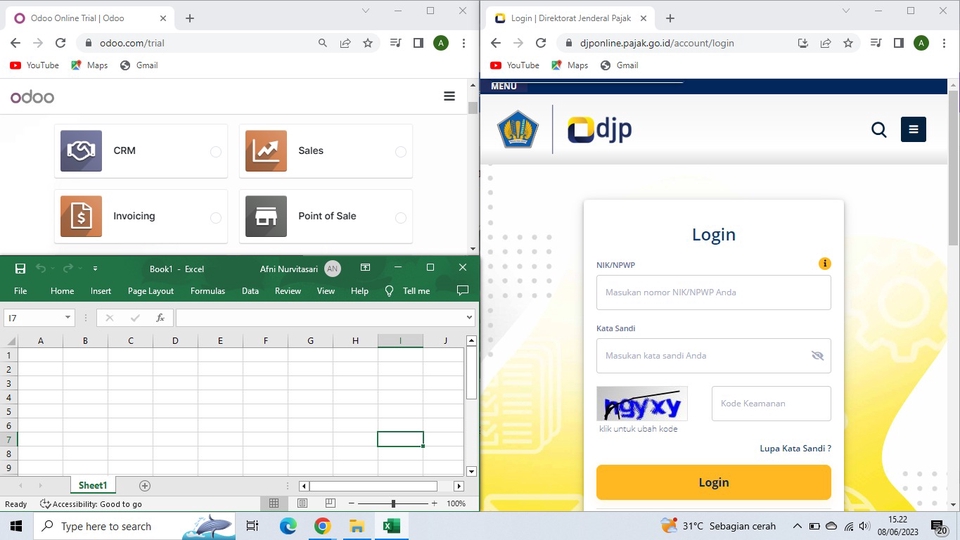Install app icon in DJP address bar

pyautogui.click(x=803, y=43)
